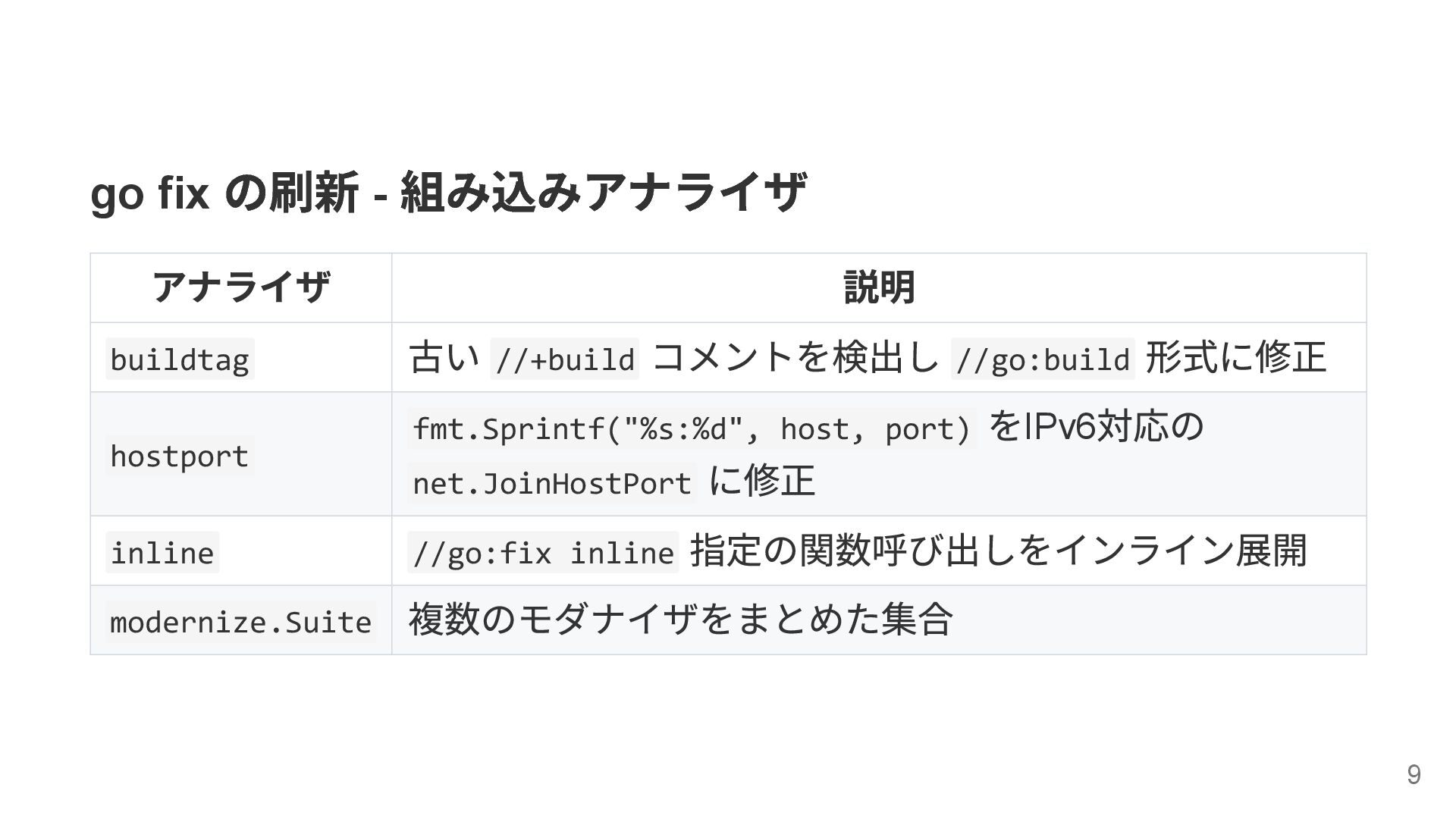Click the "//+build" code snippet
The width and height of the screenshot is (1456, 819).
pyautogui.click(x=565, y=359)
